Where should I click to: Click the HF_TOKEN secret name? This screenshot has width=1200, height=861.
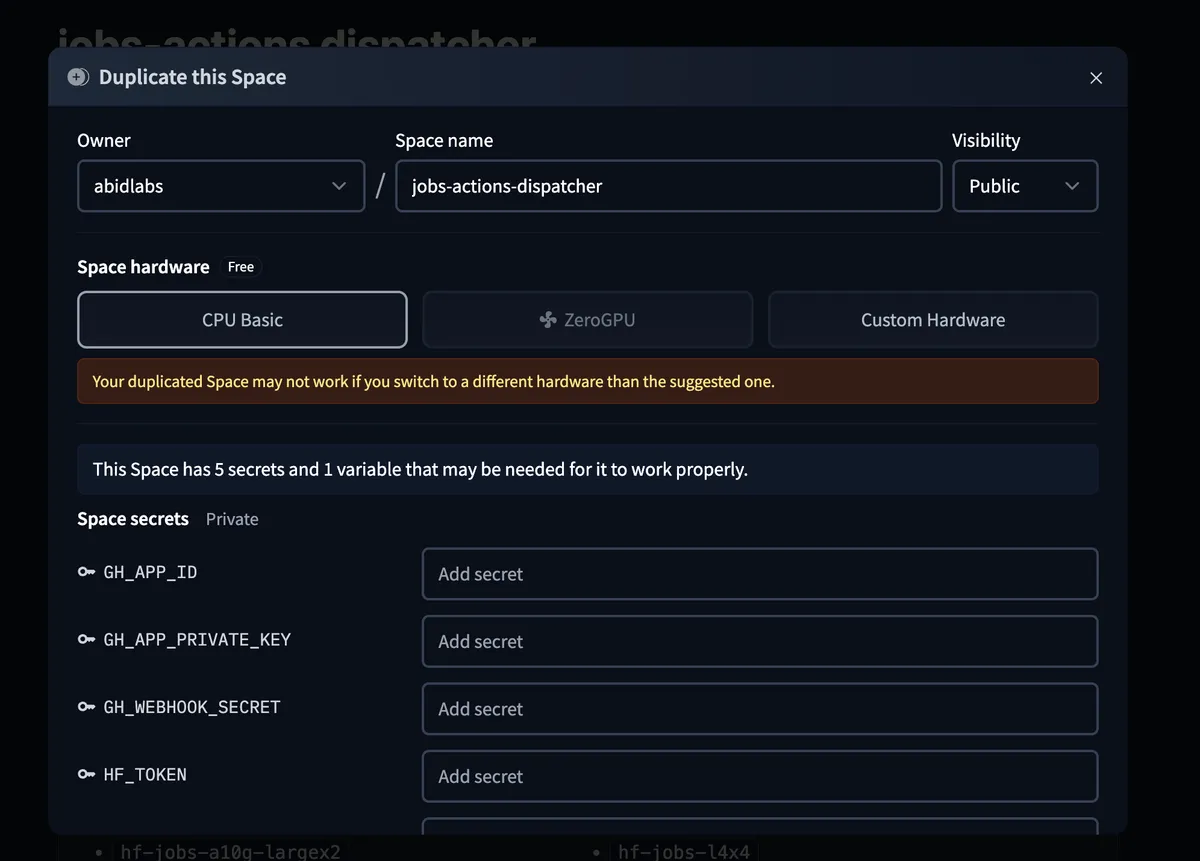145,774
